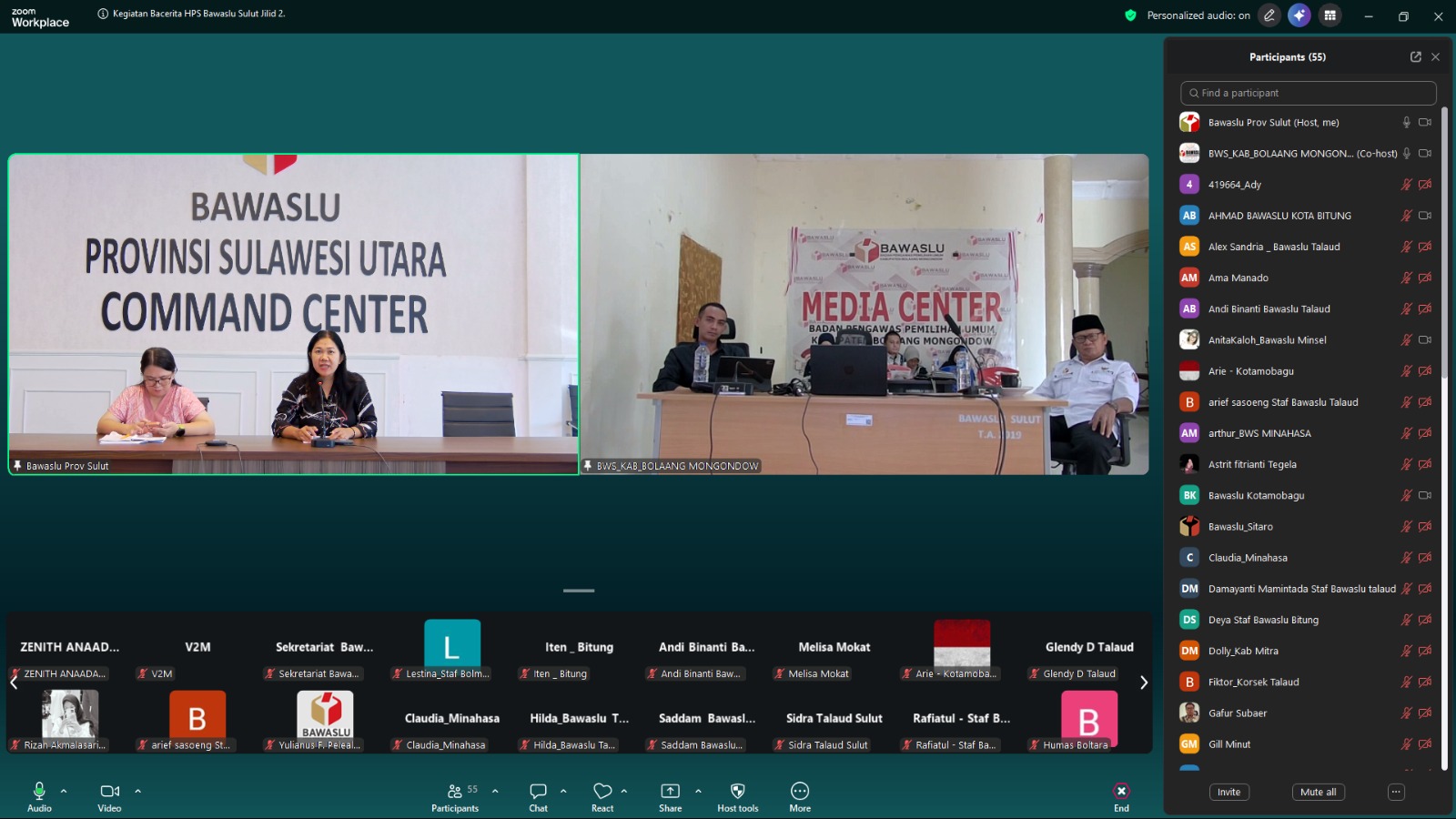Click muted mic icon for 419664_Ady
The width and height of the screenshot is (1456, 819).
(x=1407, y=185)
